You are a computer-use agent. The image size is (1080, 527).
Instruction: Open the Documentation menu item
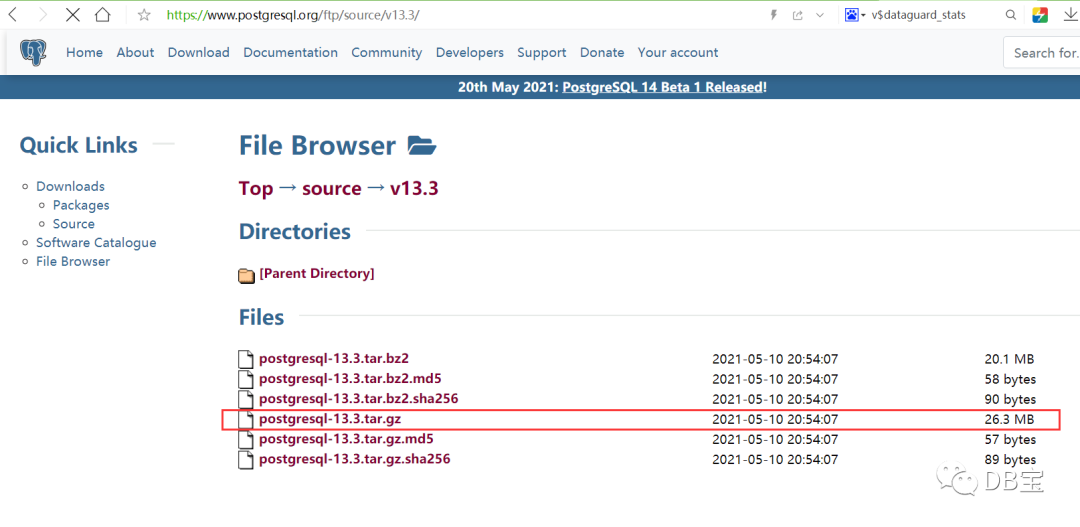(291, 52)
